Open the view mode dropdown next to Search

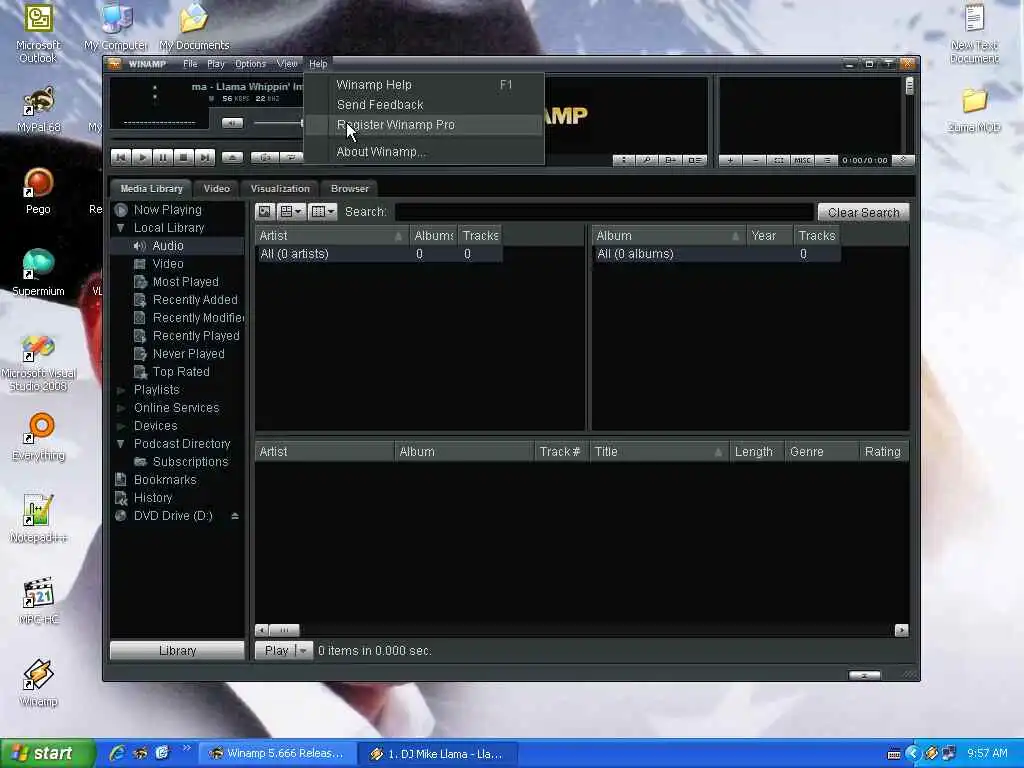291,212
